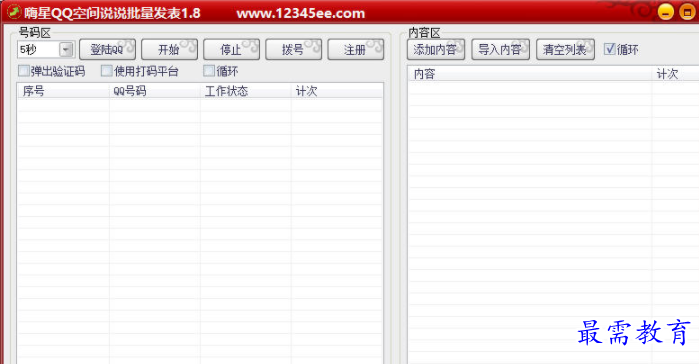
Task: Click the 拨号 button
Action: coord(293,49)
